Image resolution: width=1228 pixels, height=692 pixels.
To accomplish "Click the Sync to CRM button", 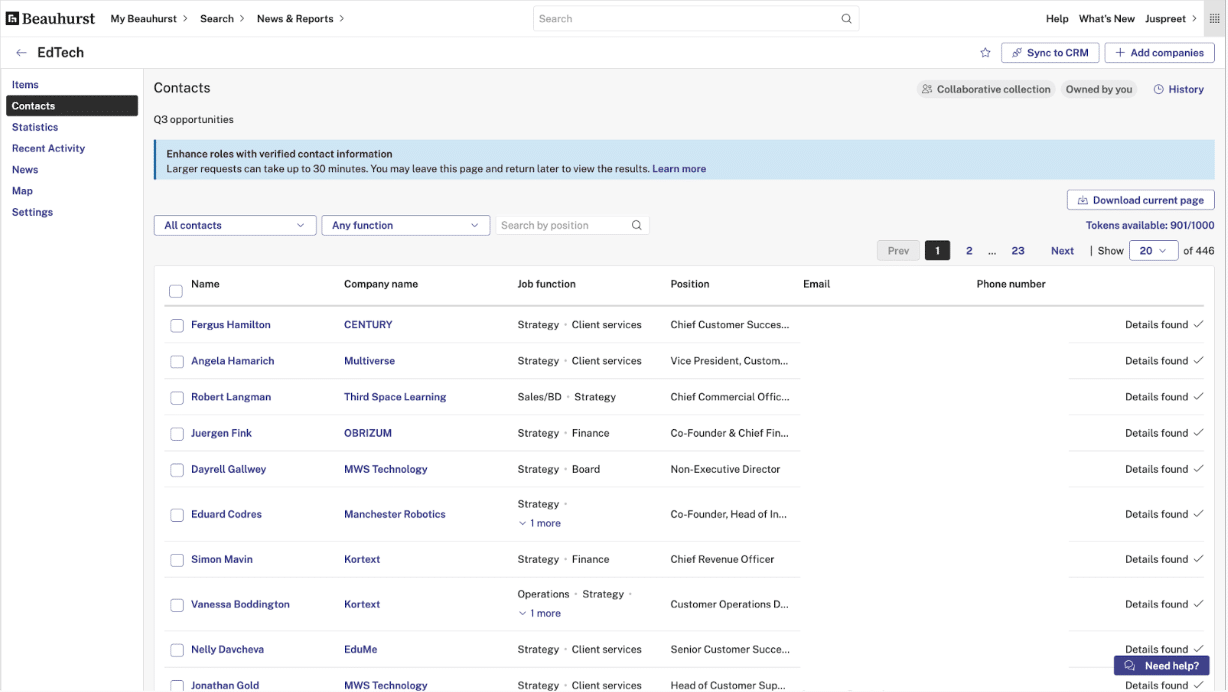I will click(x=1050, y=53).
